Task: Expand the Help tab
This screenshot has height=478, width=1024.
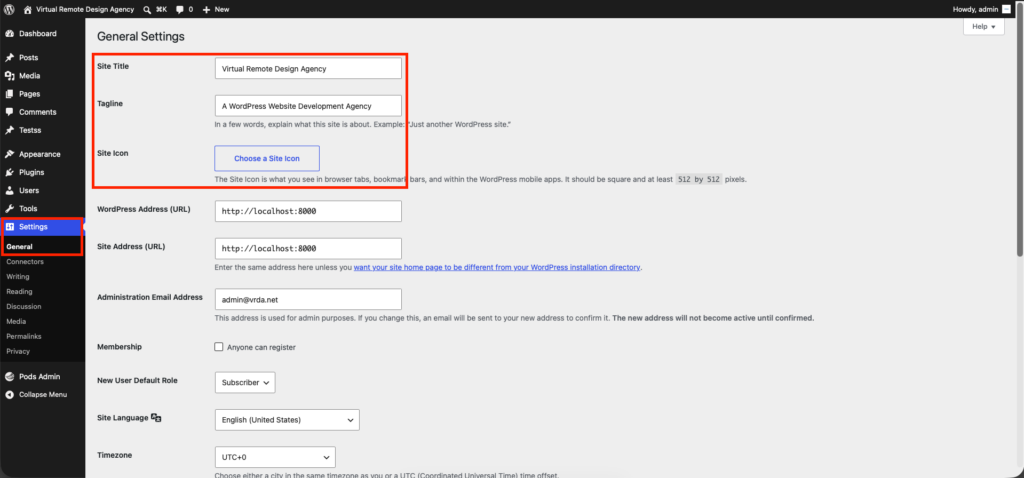Action: point(984,27)
